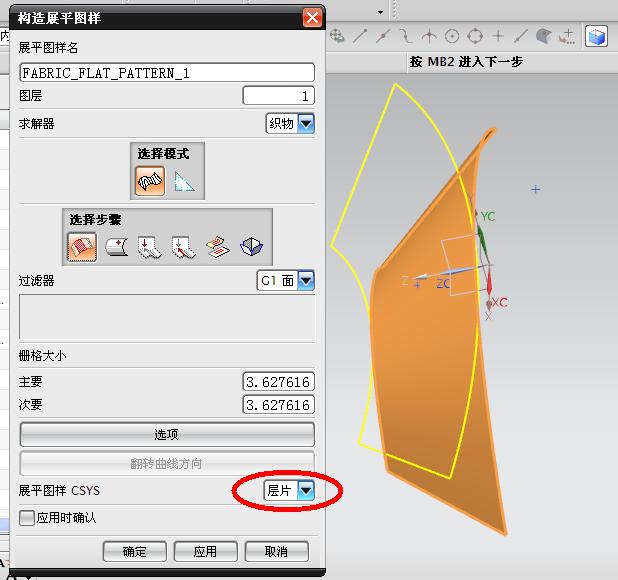Click the FABRIC_FLAT_PATTERN_1 name field

(167, 72)
